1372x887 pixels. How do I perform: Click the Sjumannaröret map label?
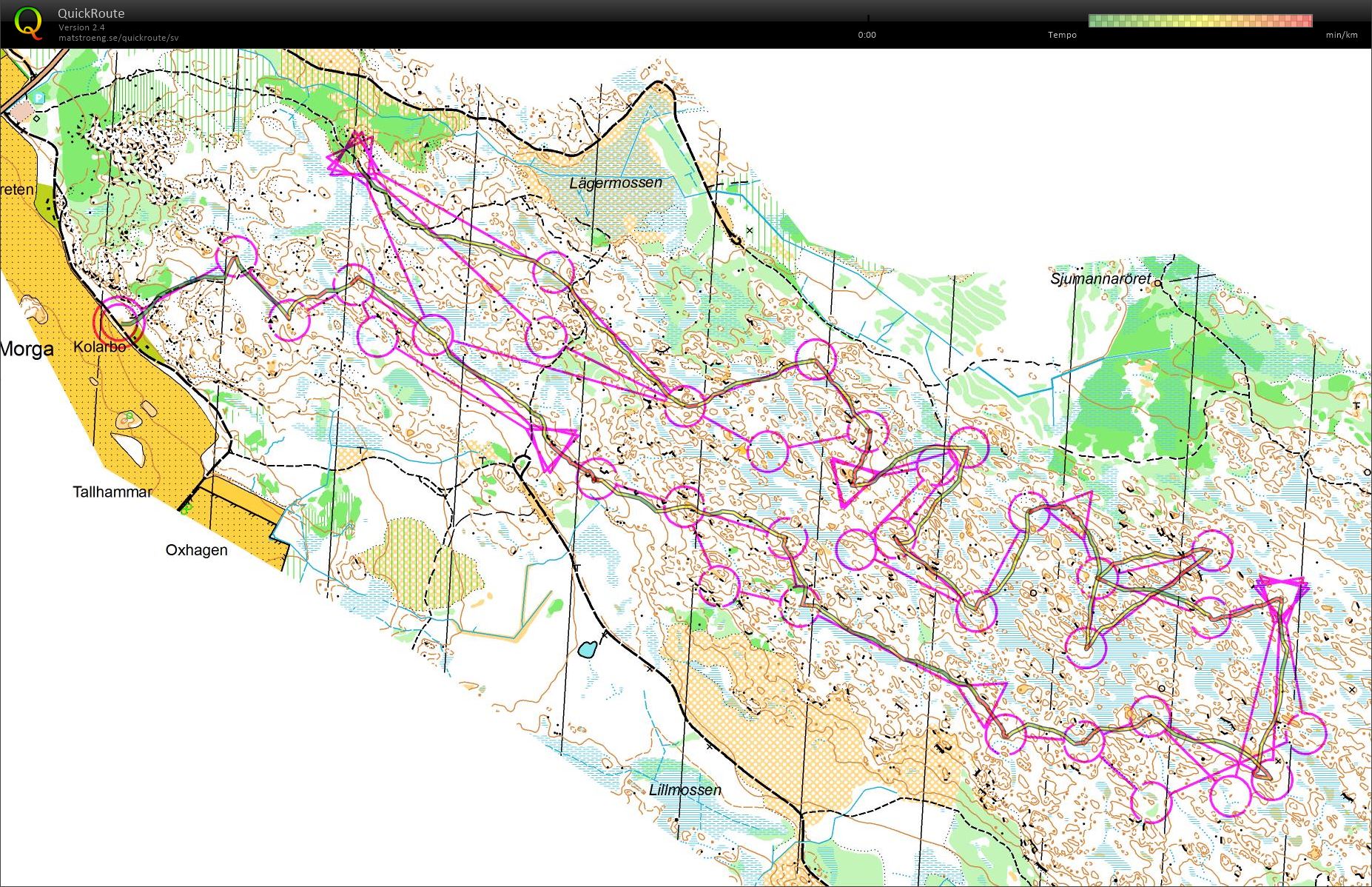[1100, 278]
